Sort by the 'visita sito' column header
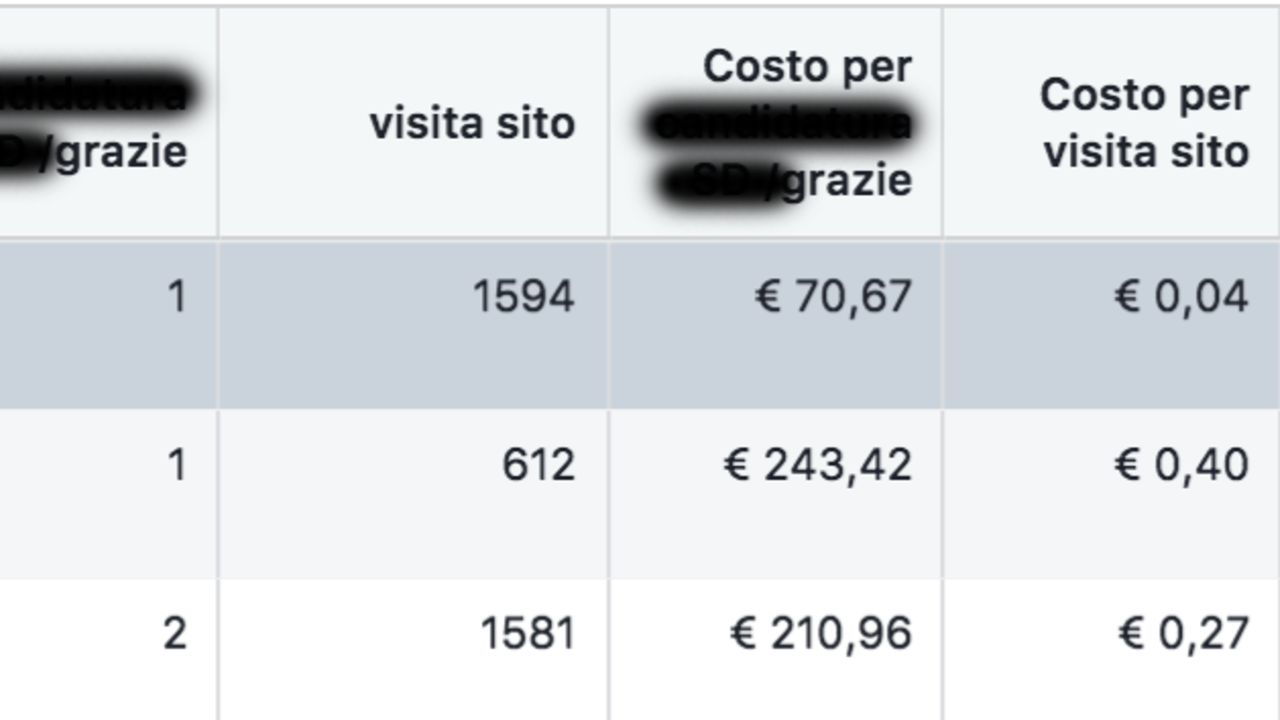The height and width of the screenshot is (720, 1280). coord(472,124)
